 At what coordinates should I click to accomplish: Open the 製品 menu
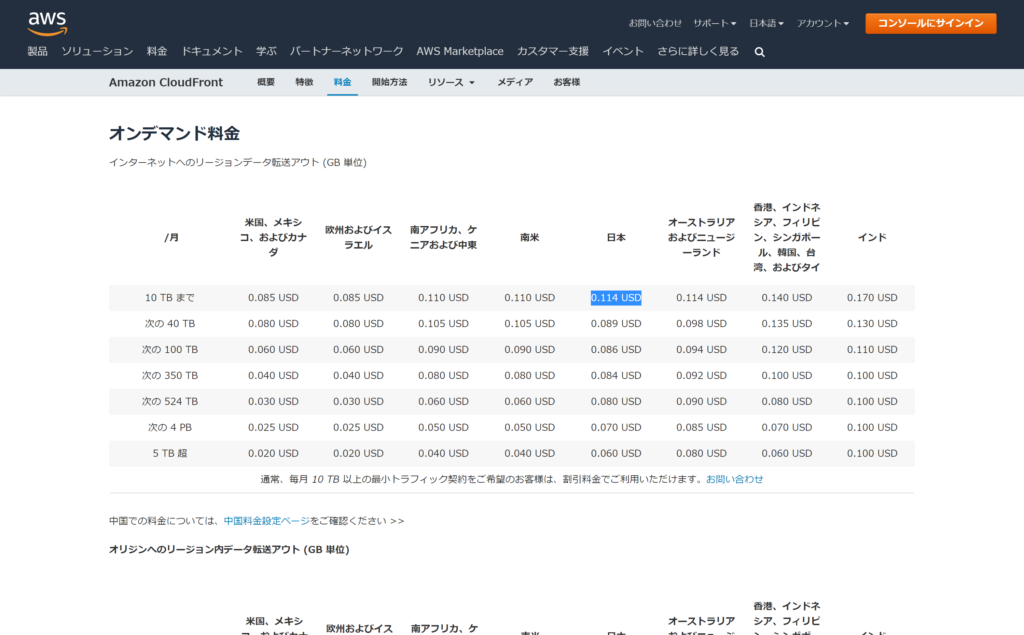pos(37,51)
